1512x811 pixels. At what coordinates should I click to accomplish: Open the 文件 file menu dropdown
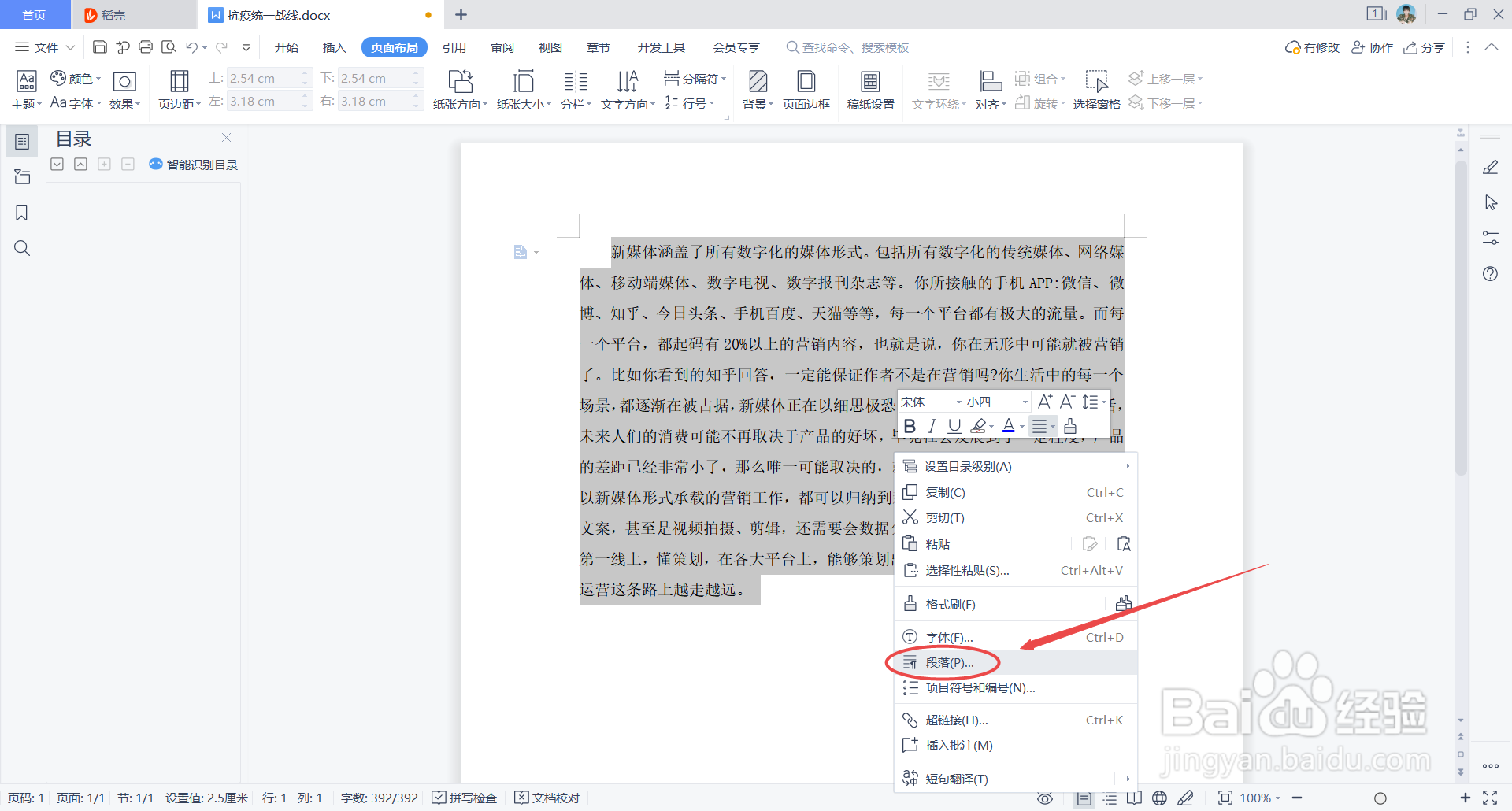click(x=45, y=47)
